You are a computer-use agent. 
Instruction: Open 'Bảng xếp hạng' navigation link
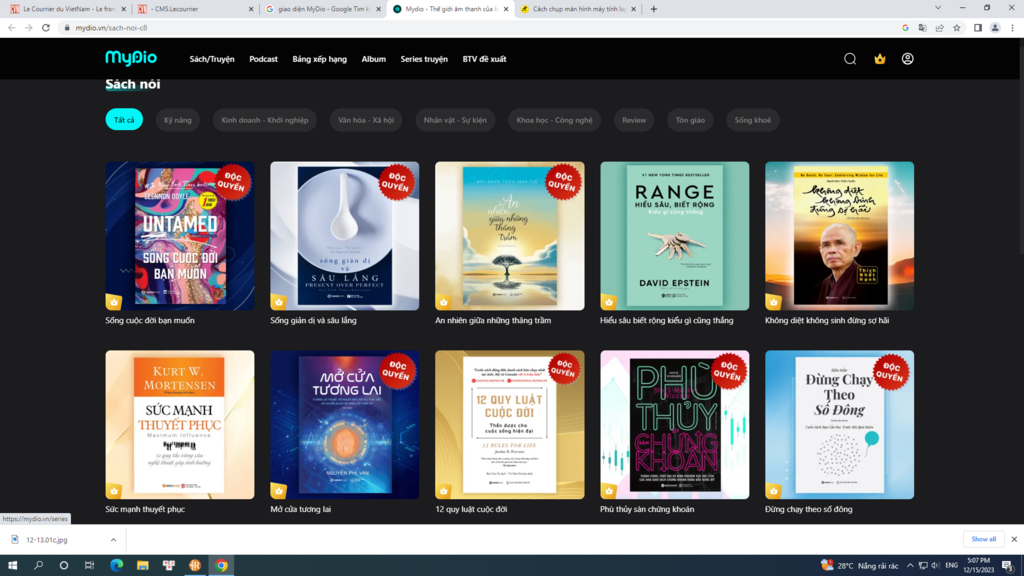click(319, 59)
